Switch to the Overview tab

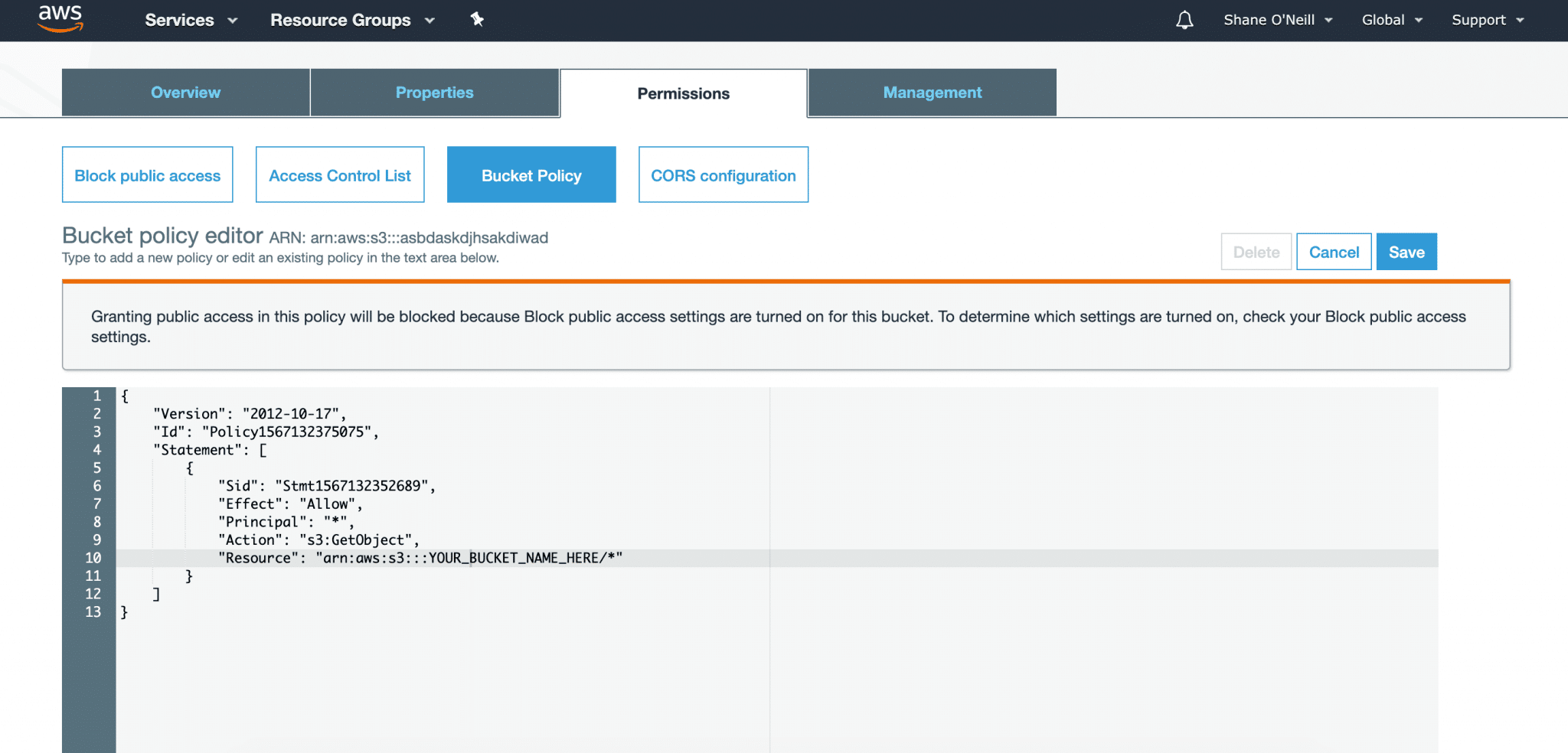tap(185, 92)
